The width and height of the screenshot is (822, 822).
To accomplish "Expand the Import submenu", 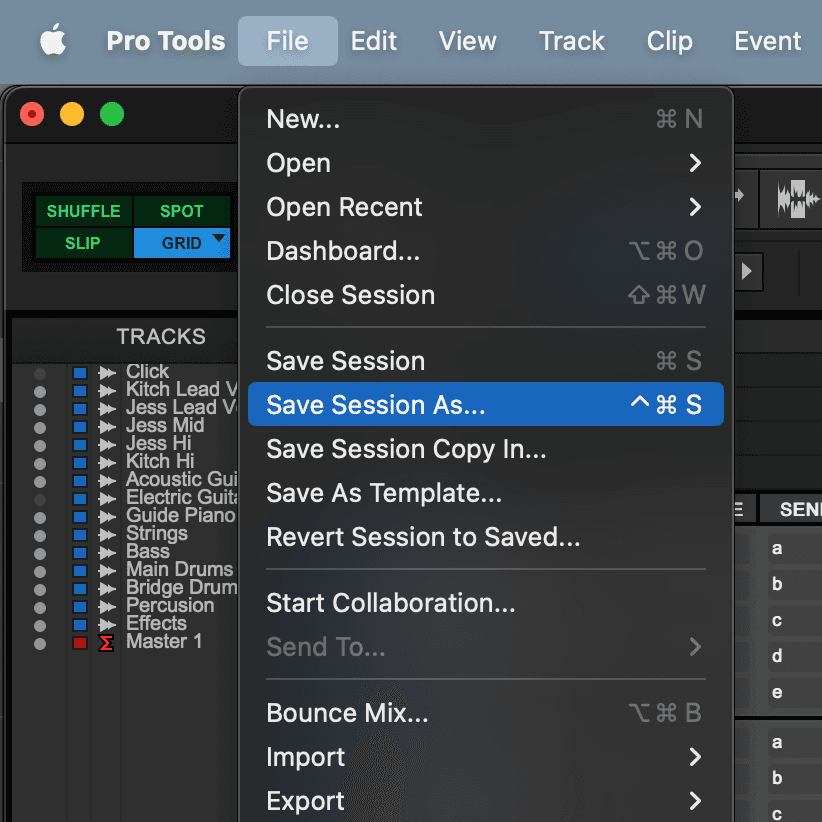I will click(x=485, y=758).
